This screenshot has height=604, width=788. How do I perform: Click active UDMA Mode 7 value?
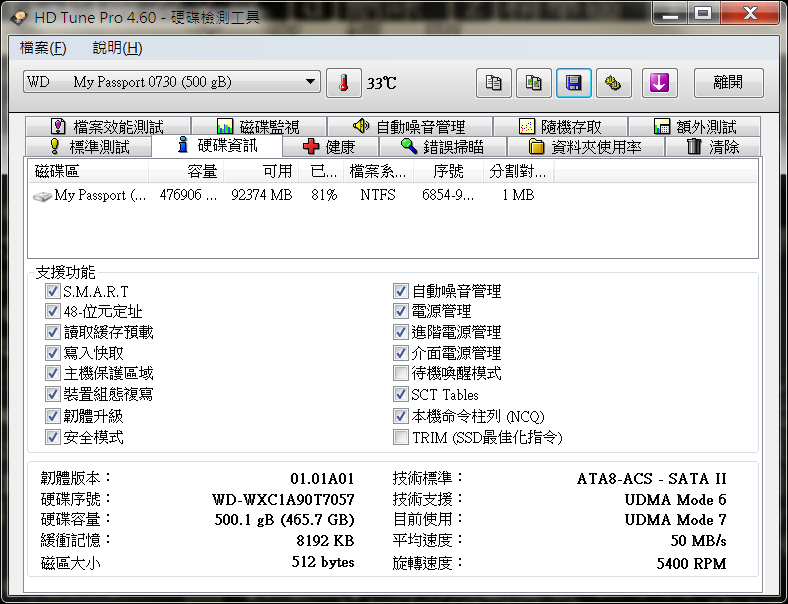coord(675,520)
